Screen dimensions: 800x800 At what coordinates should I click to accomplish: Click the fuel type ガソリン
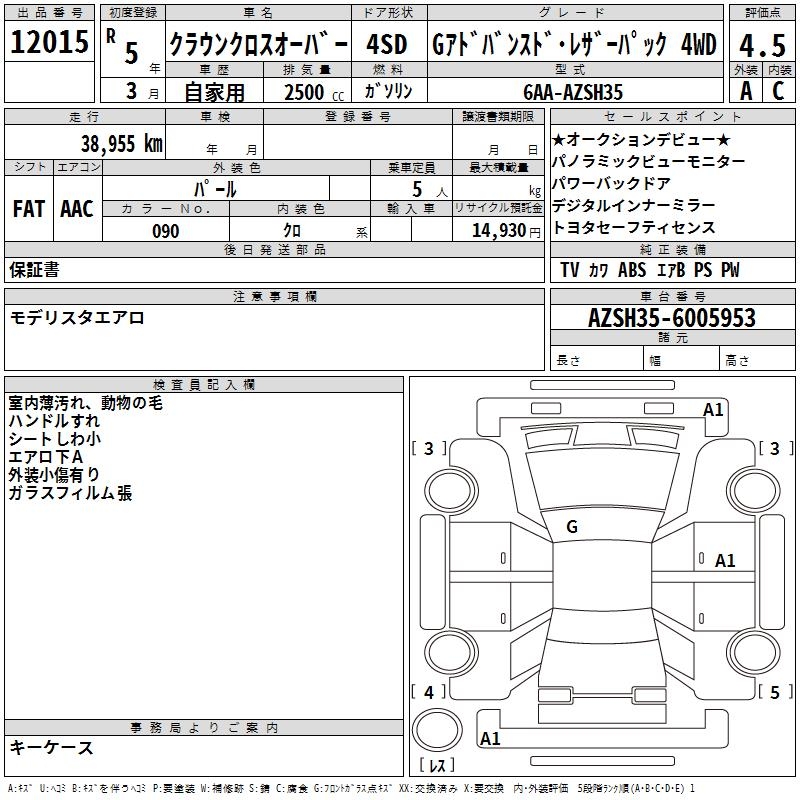pos(388,91)
